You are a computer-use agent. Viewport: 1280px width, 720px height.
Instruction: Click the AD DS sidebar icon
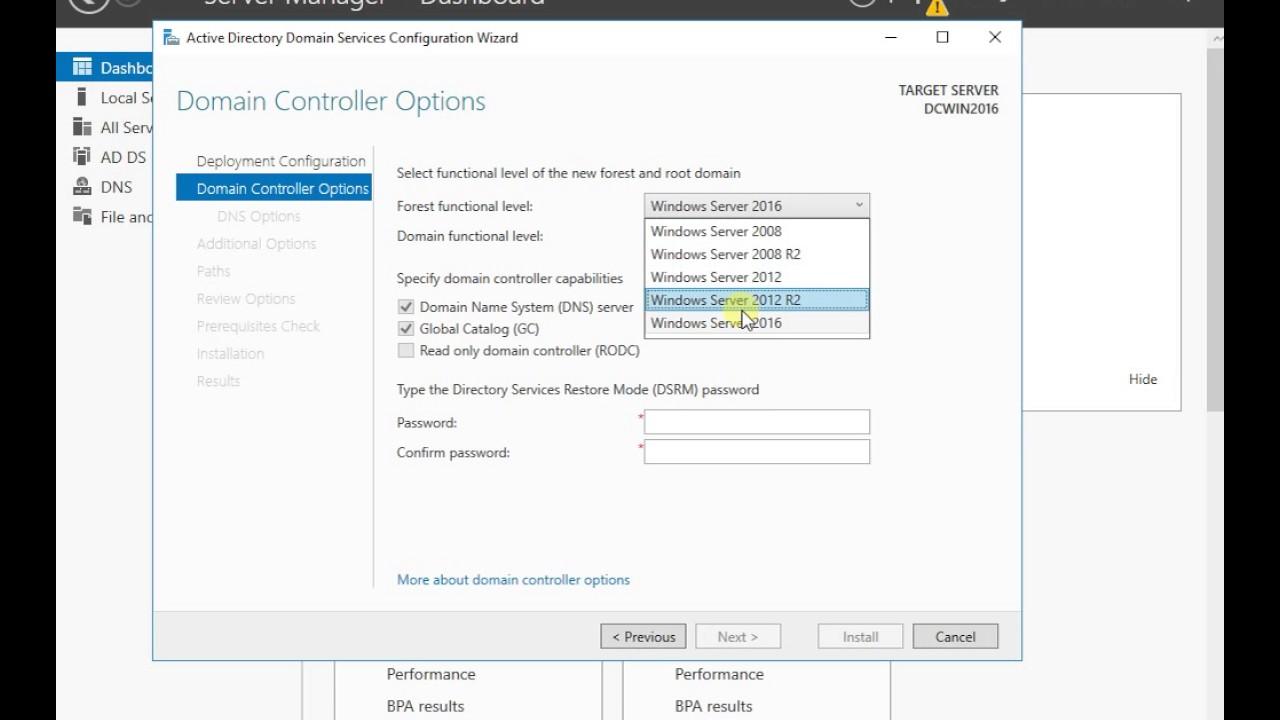tap(82, 157)
